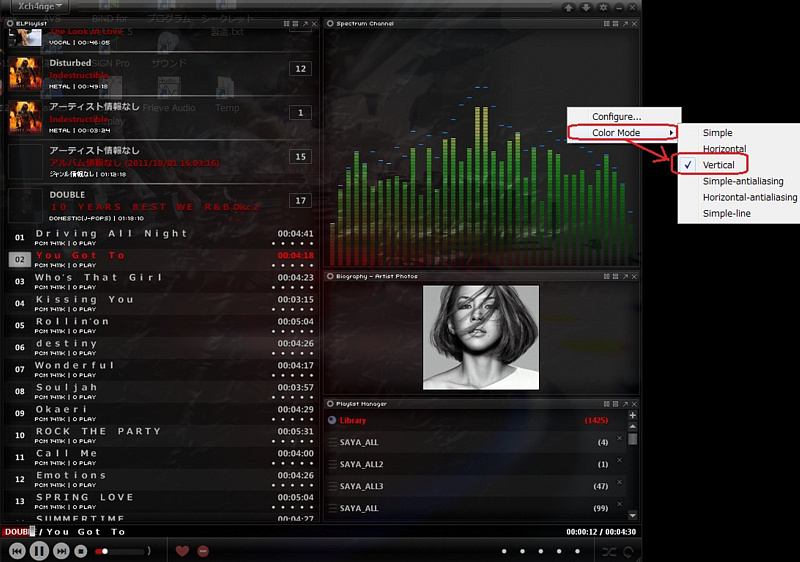Select track 07 Wonderful
Screen dimensions: 800x562
pyautogui.click(x=162, y=369)
